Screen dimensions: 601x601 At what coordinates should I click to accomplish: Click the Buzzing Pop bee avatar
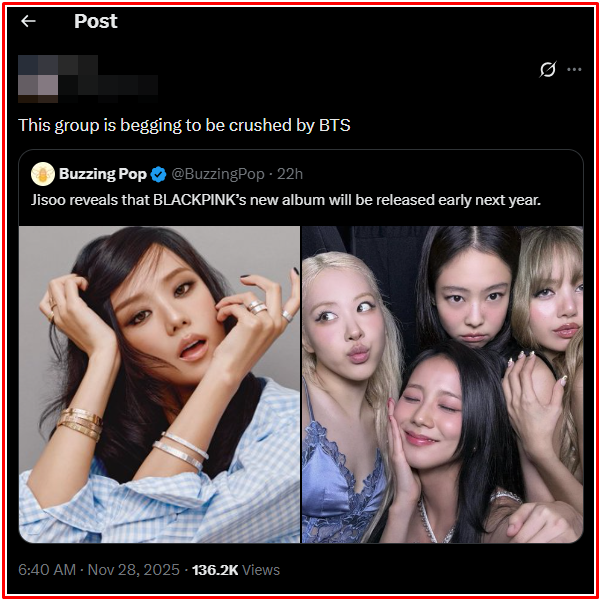43,174
